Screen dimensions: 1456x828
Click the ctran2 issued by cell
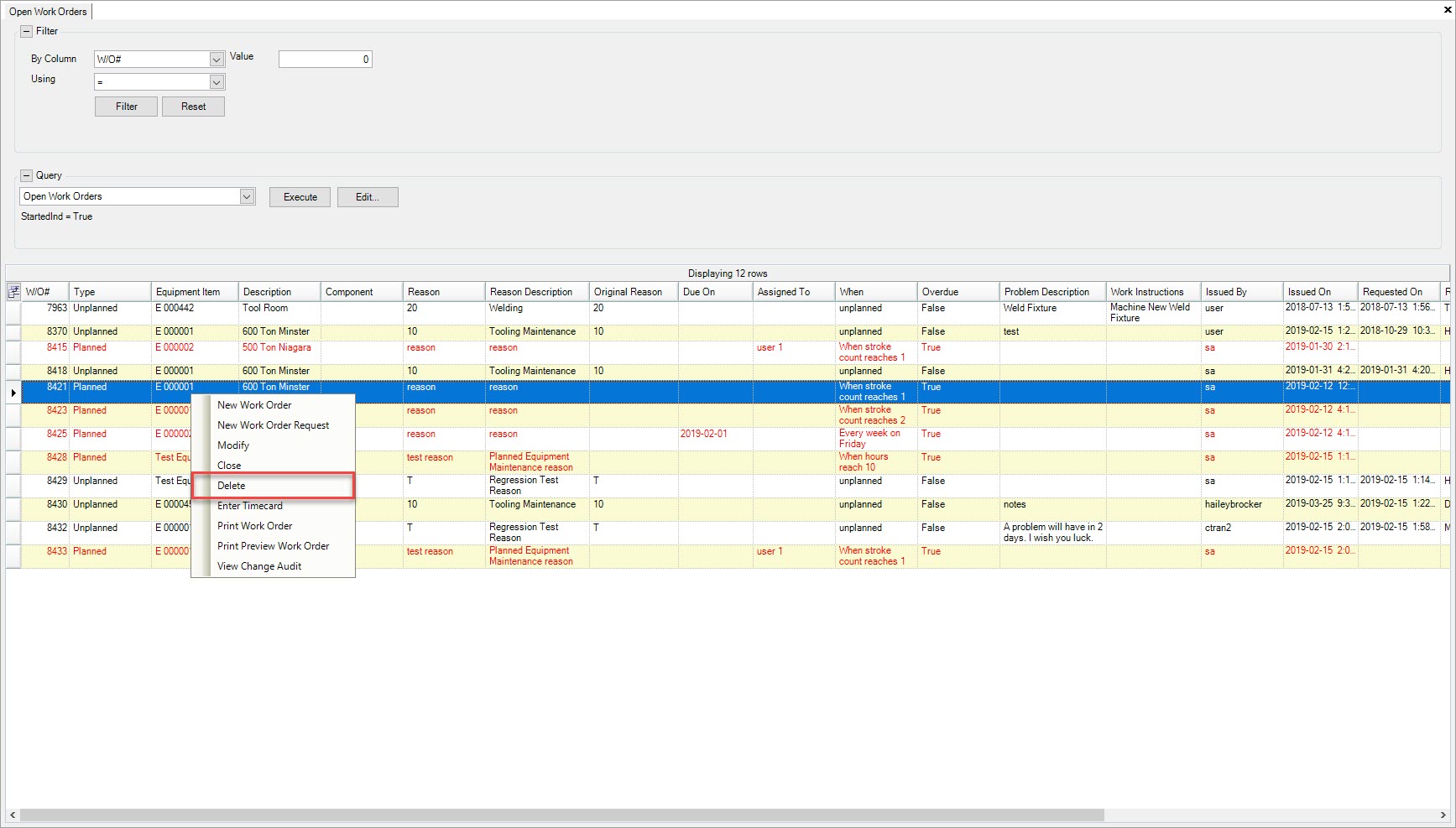(x=1242, y=533)
